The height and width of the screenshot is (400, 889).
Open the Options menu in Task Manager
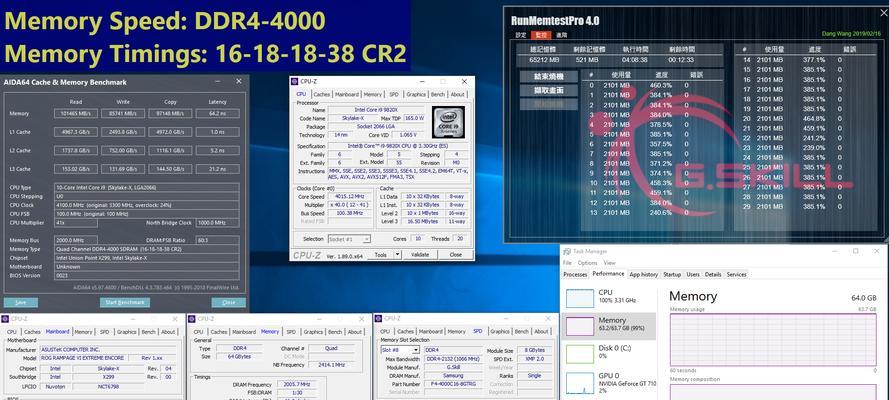coord(587,263)
